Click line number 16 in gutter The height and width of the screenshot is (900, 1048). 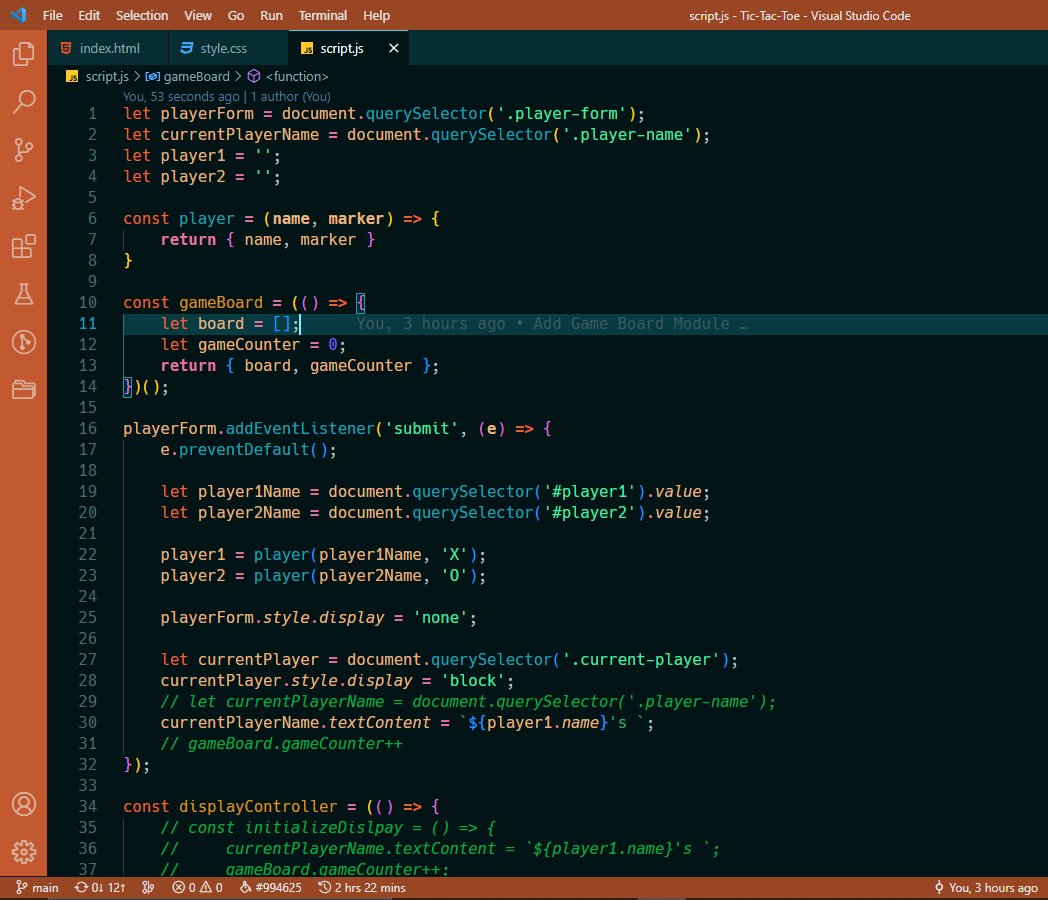(88, 428)
